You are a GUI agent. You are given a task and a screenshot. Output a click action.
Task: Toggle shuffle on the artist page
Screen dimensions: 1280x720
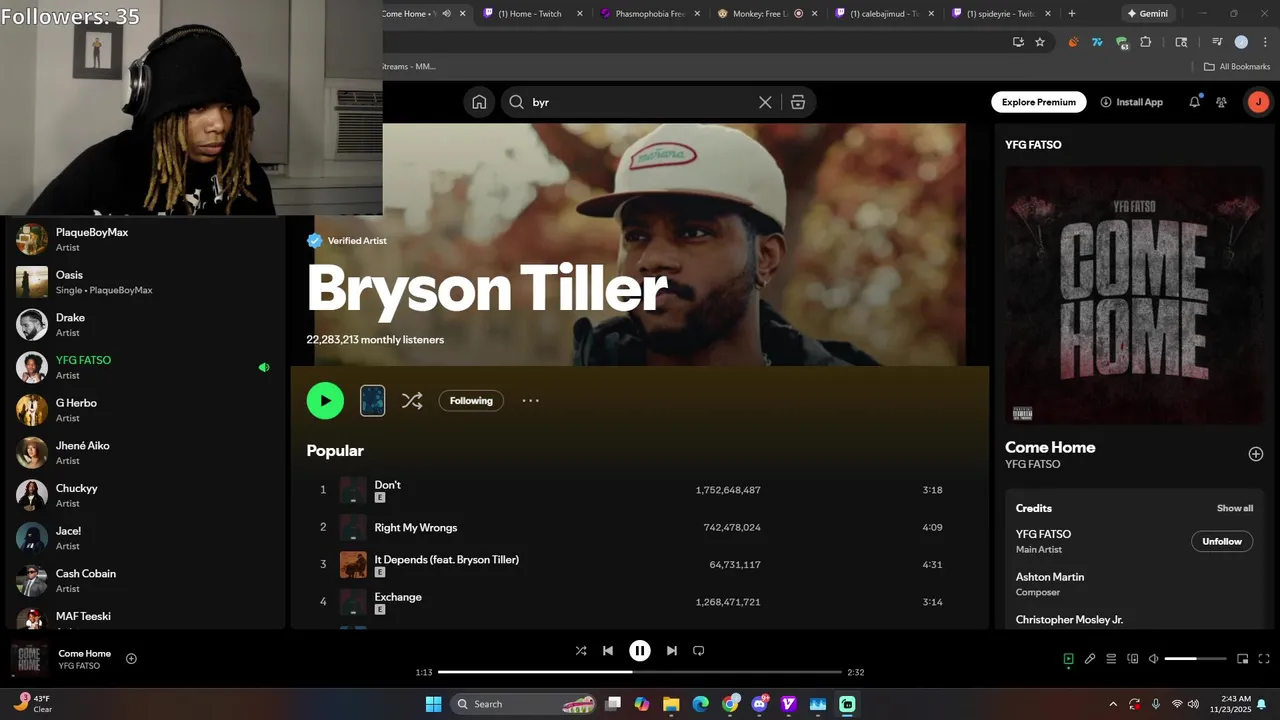pos(412,401)
